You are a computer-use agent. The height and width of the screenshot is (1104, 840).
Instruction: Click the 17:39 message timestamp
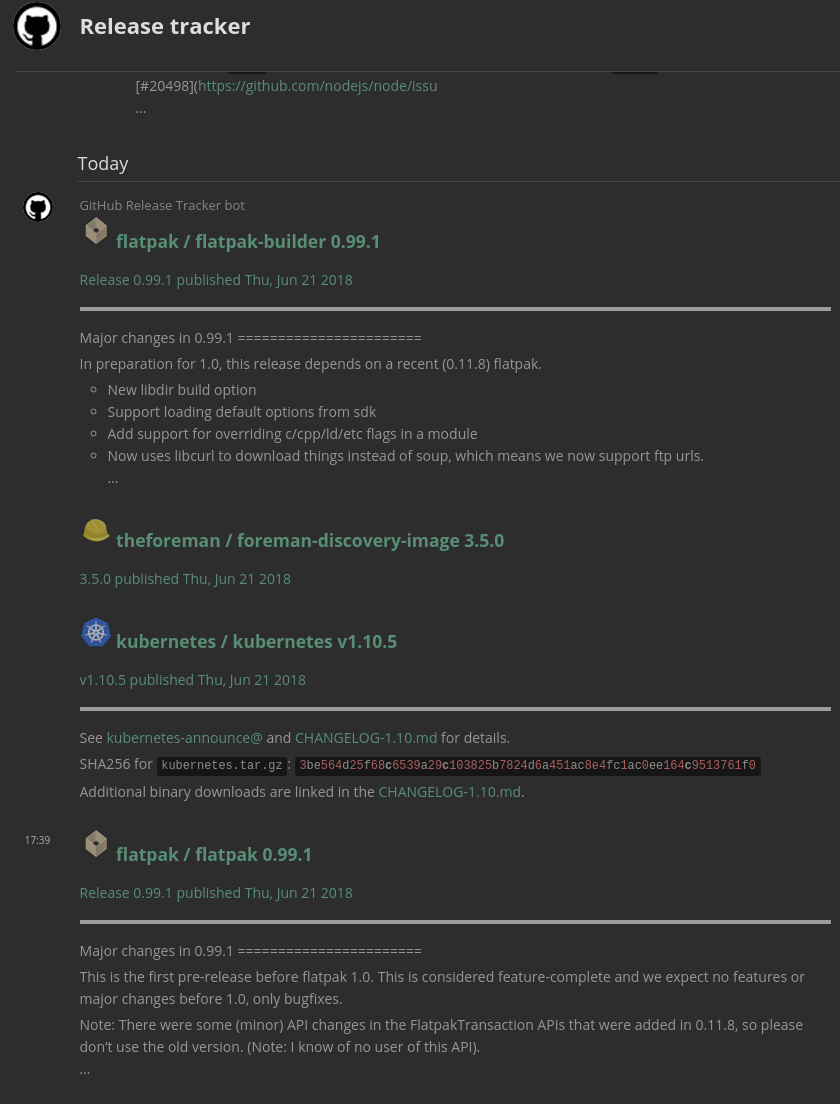(x=37, y=840)
